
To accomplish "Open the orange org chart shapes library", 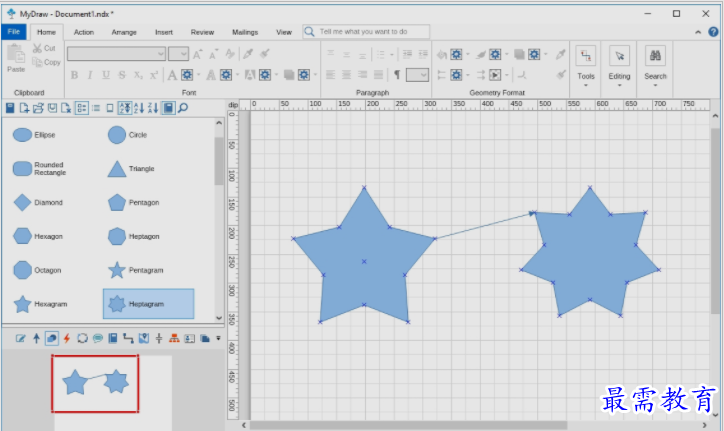I will click(174, 339).
